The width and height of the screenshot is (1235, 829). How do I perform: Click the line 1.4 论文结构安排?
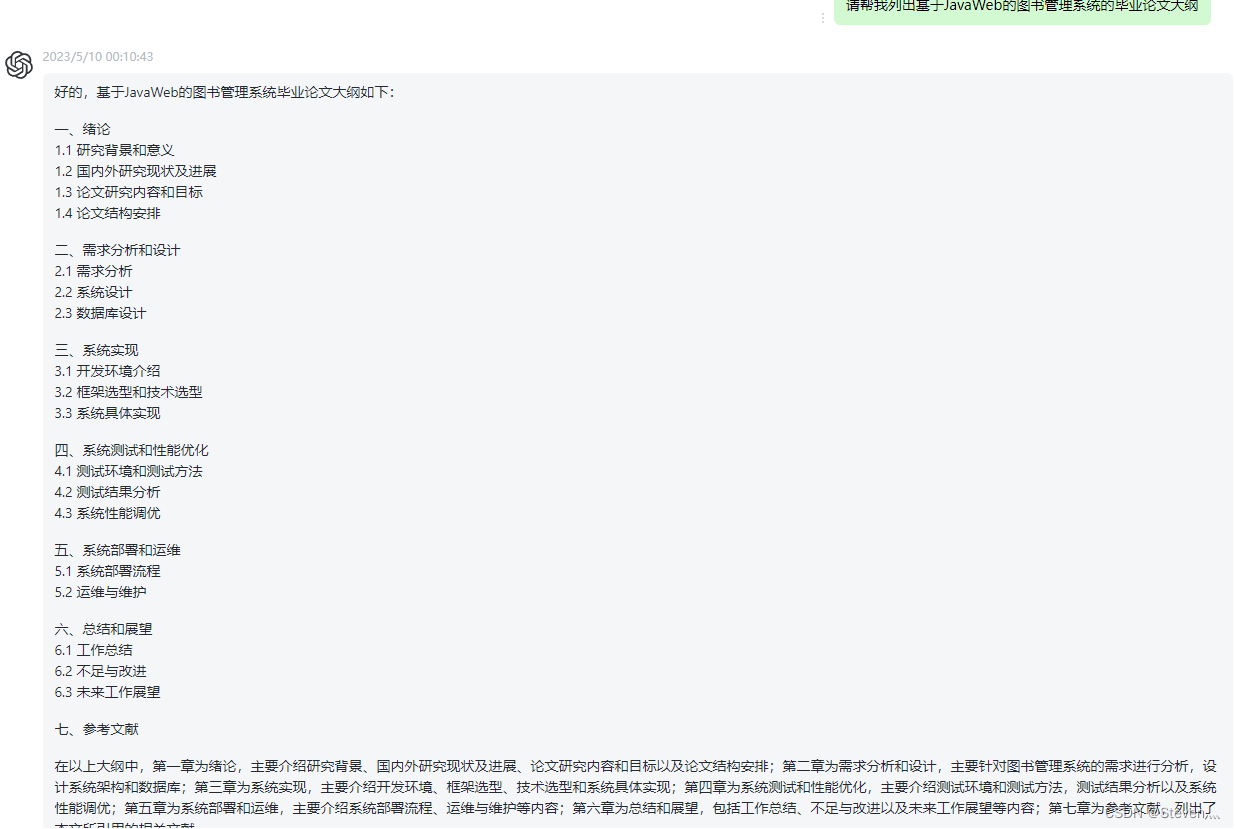tap(108, 213)
